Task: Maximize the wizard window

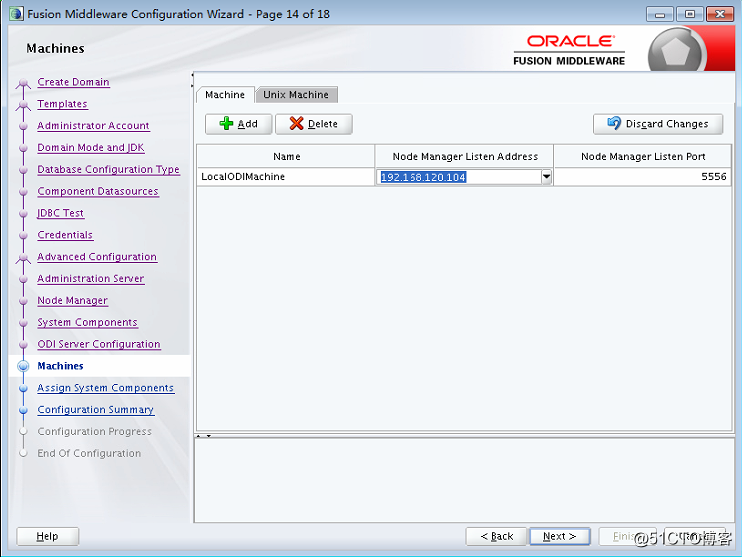Action: point(690,14)
